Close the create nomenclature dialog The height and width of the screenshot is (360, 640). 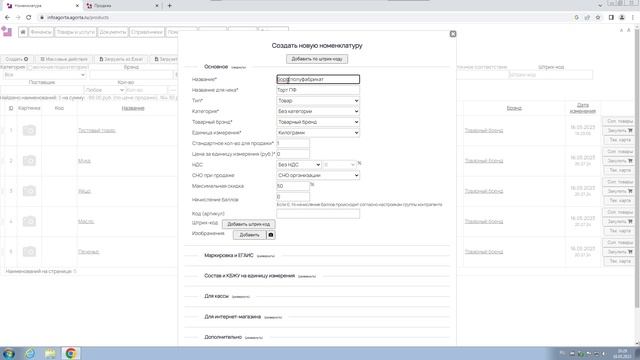click(453, 34)
